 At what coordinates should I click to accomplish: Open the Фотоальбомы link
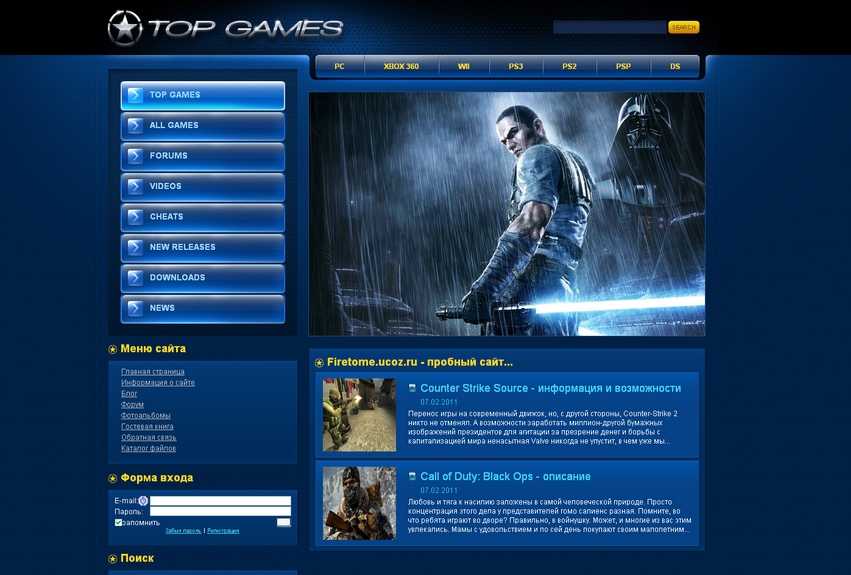(145, 415)
